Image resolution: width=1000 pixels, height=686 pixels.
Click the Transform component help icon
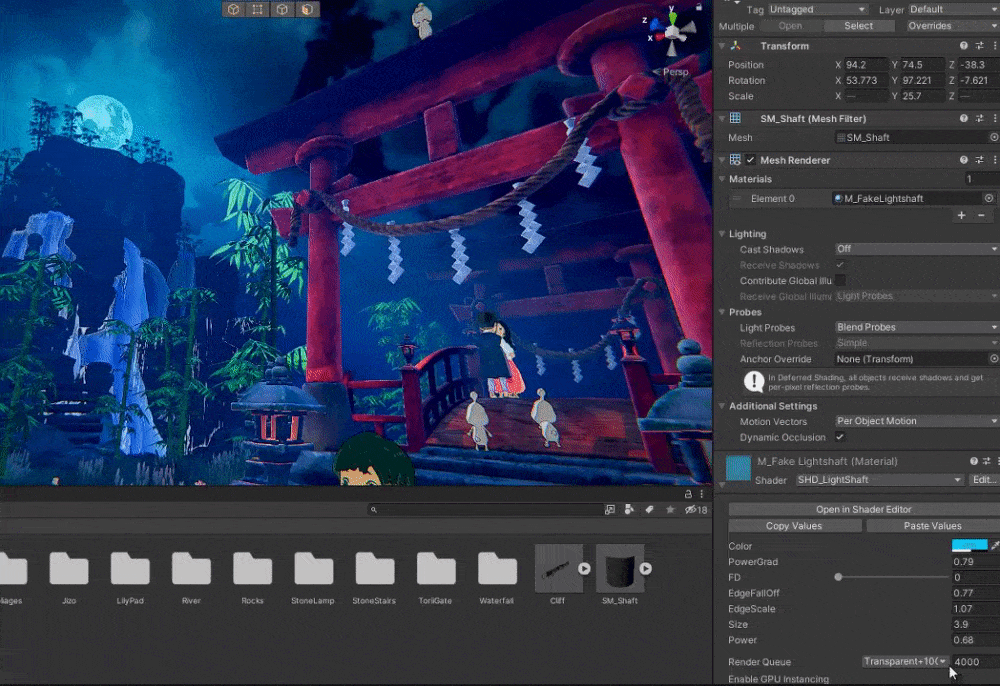coord(964,46)
